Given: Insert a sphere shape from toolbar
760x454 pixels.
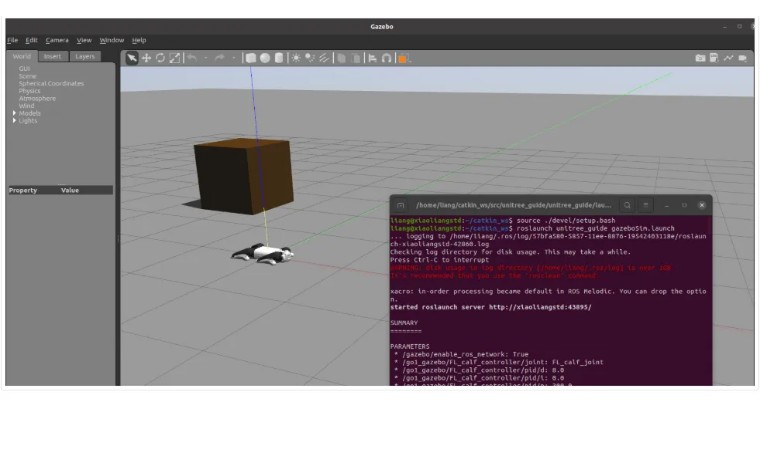Looking at the screenshot, I should point(265,58).
